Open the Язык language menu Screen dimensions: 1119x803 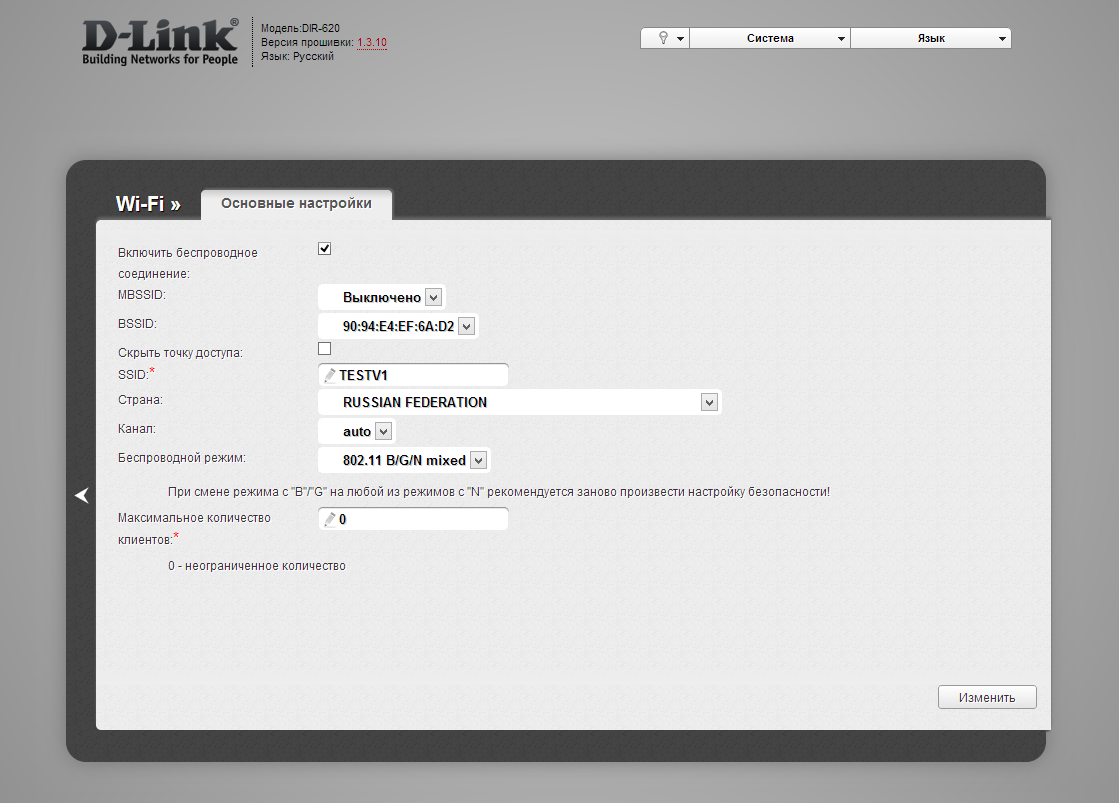tap(931, 38)
